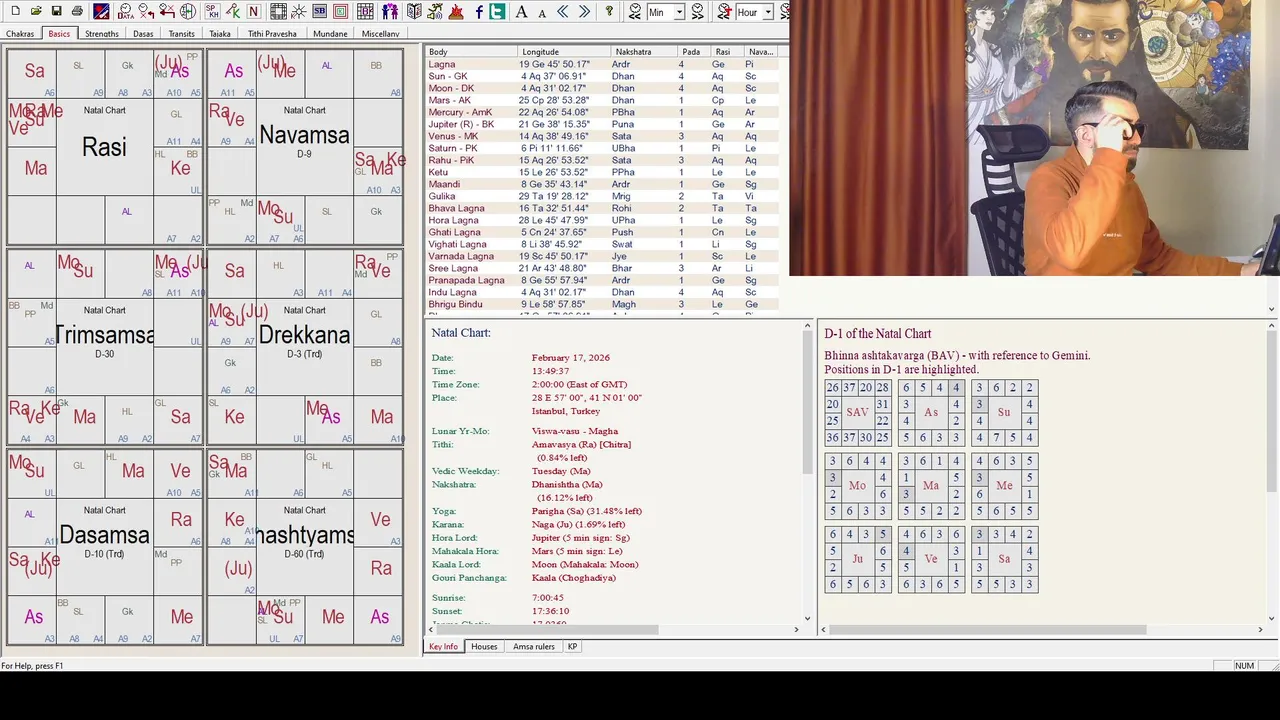1280x720 pixels.
Task: Click the SB toolbar icon
Action: [x=320, y=11]
